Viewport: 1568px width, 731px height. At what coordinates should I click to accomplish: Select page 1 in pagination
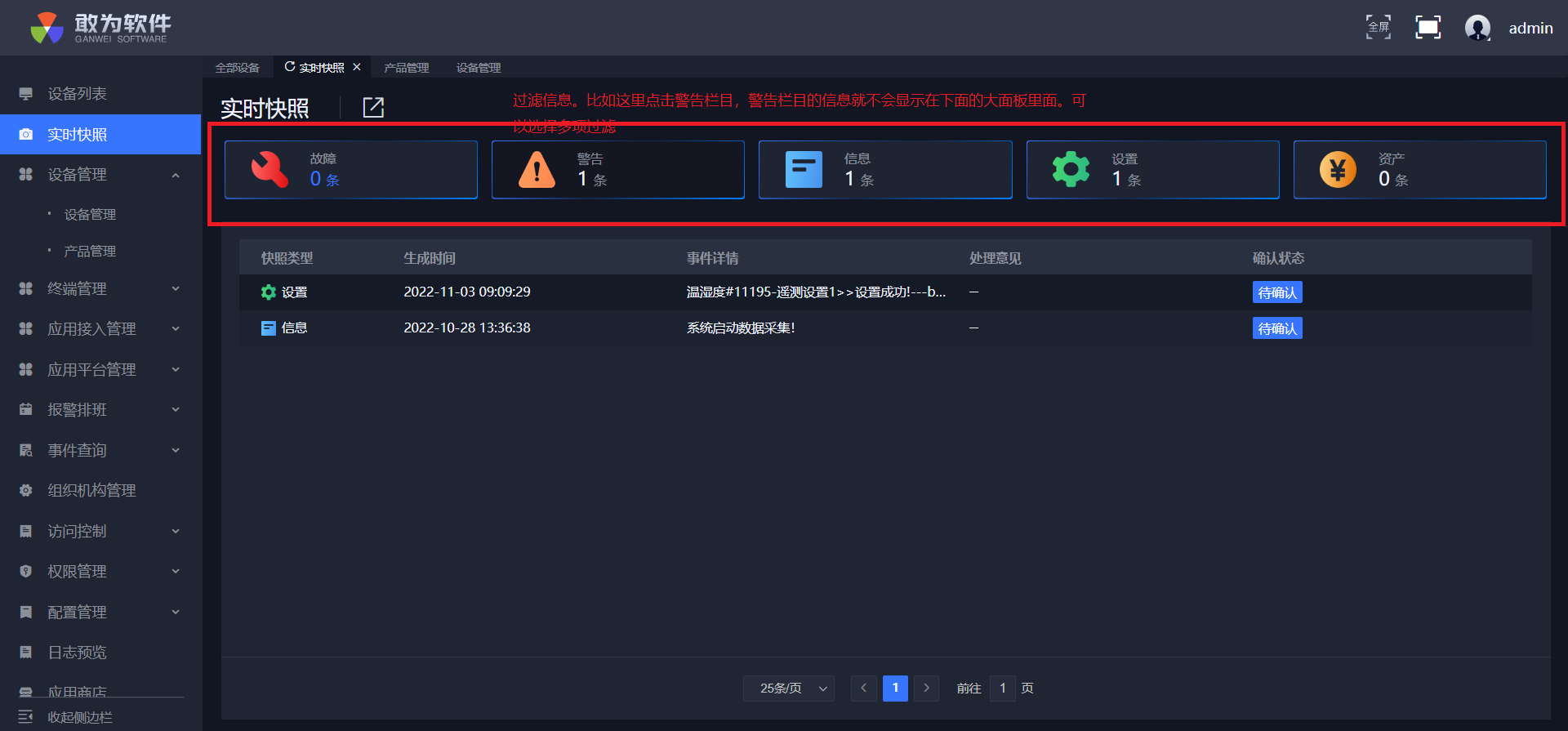[x=895, y=689]
